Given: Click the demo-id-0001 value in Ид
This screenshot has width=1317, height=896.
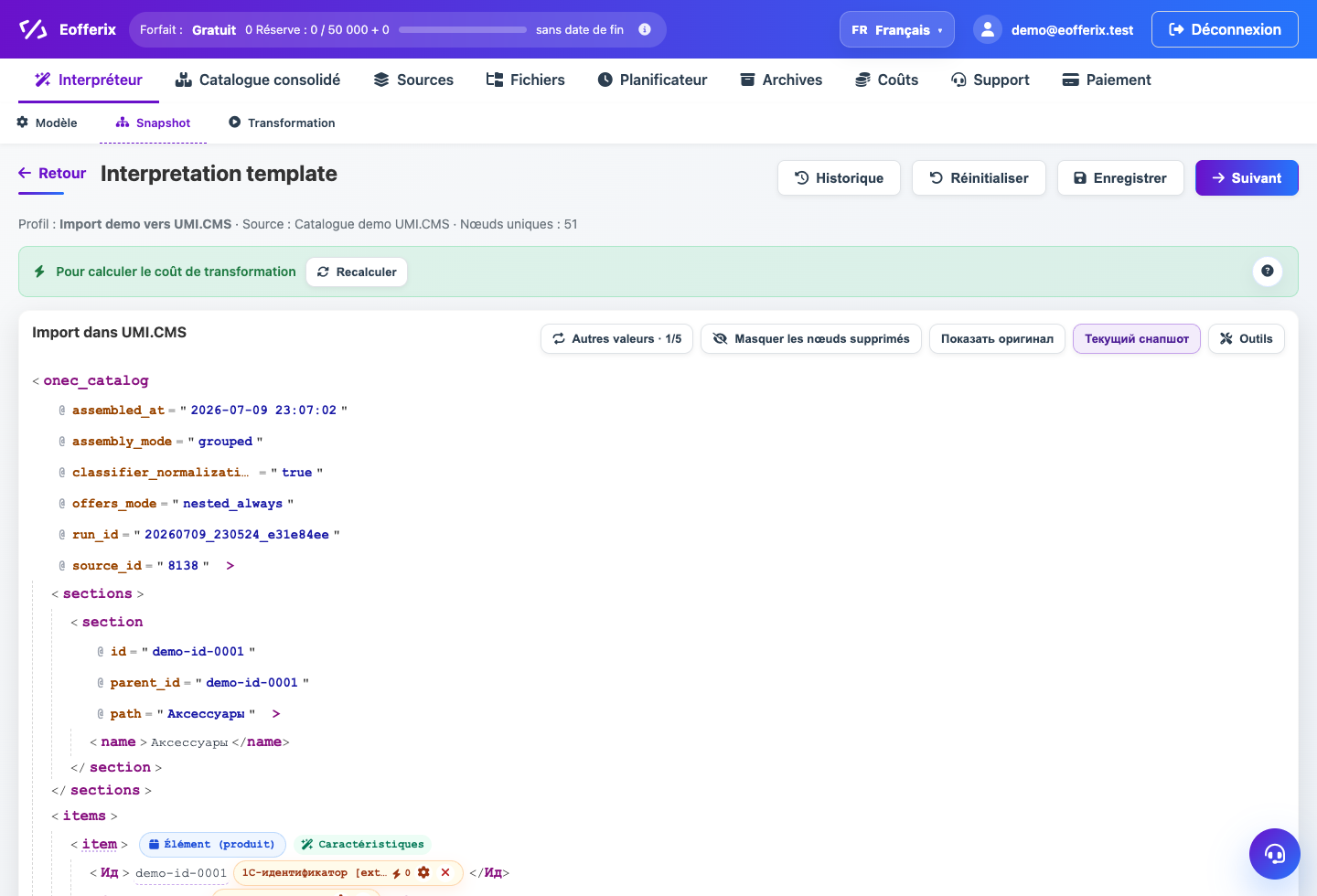Looking at the screenshot, I should click(181, 873).
